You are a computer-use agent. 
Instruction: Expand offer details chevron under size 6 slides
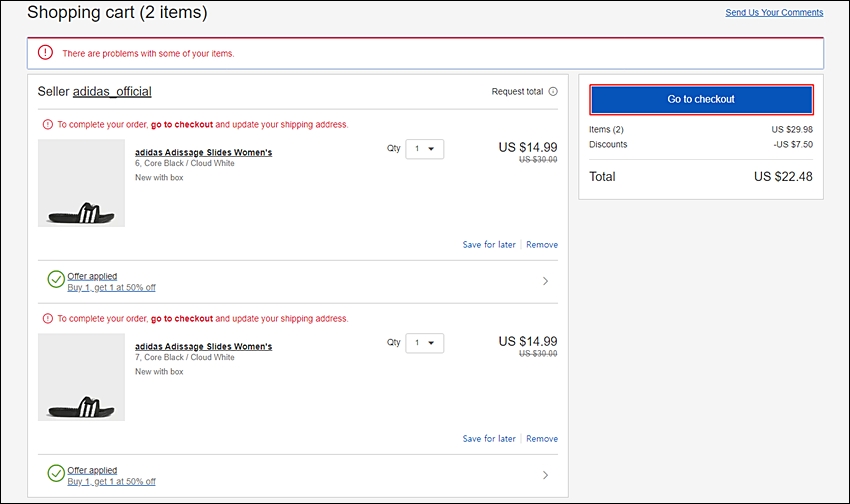[545, 281]
